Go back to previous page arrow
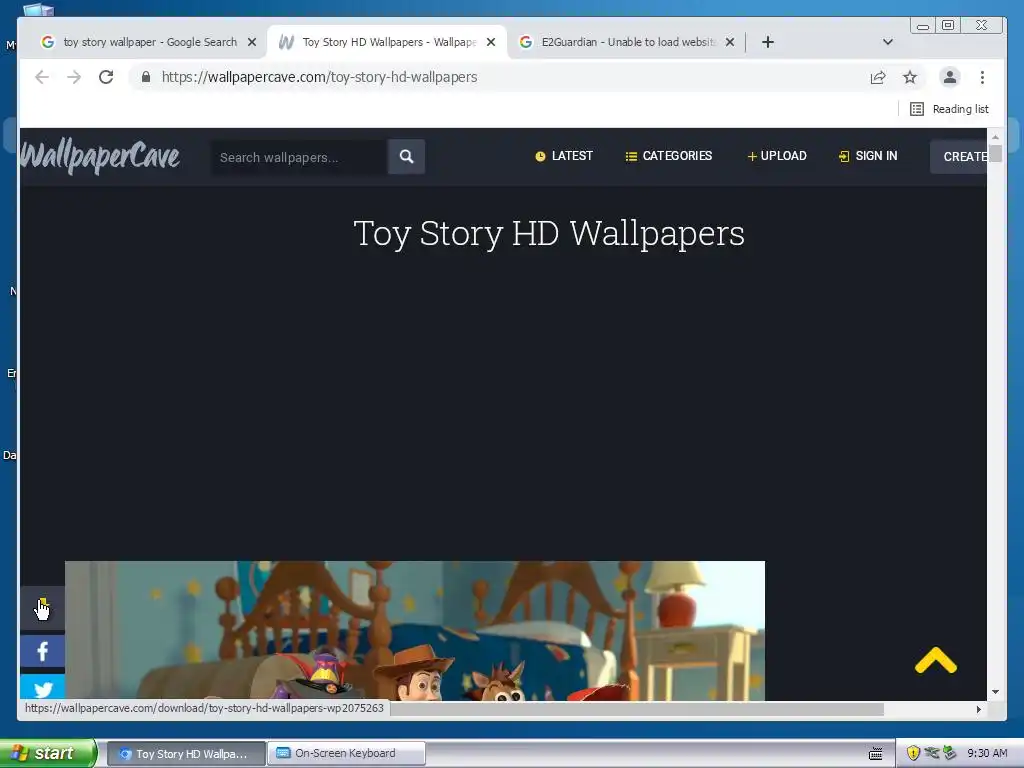The height and width of the screenshot is (768, 1024). click(x=42, y=77)
